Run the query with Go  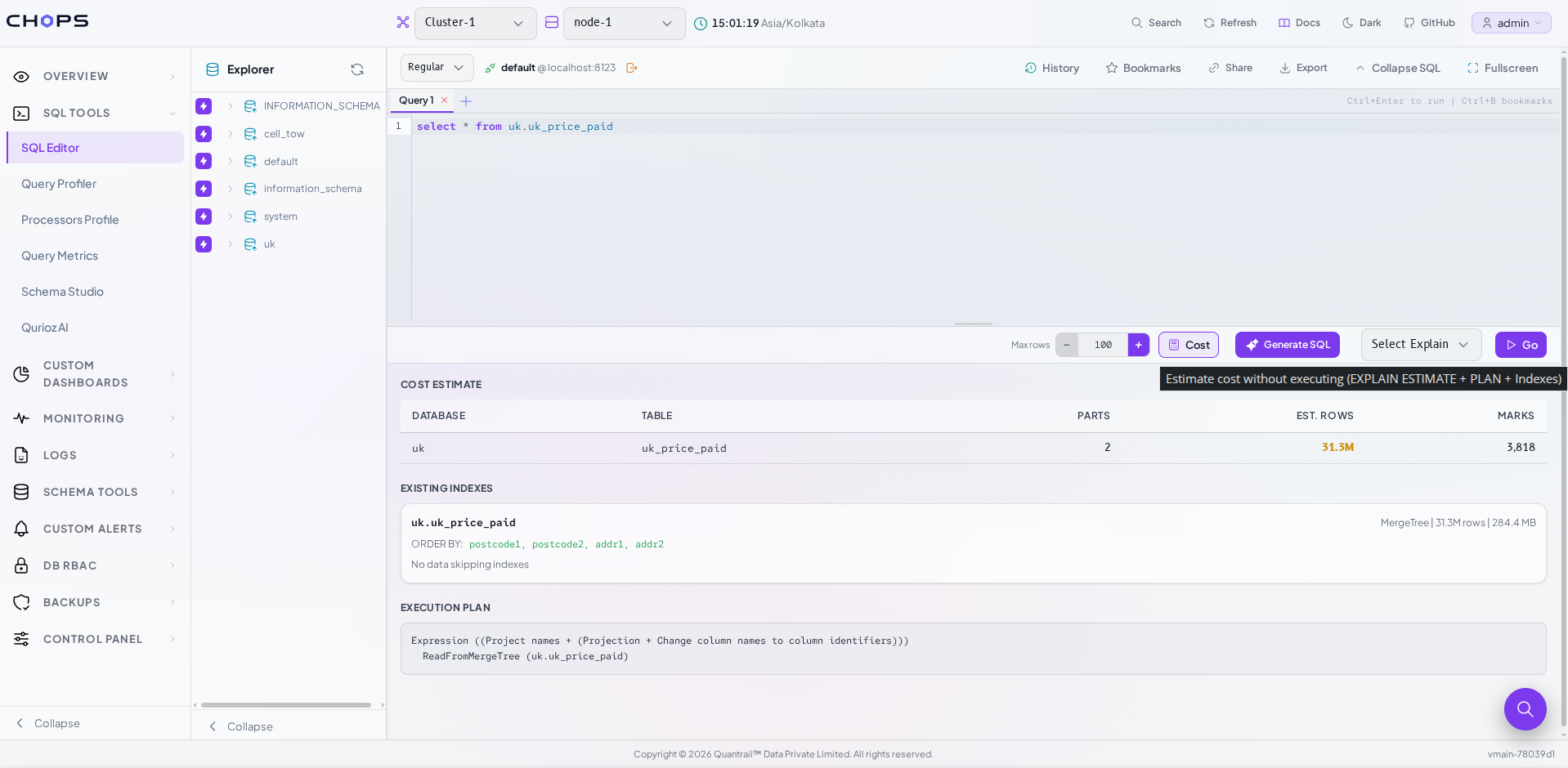(x=1521, y=345)
